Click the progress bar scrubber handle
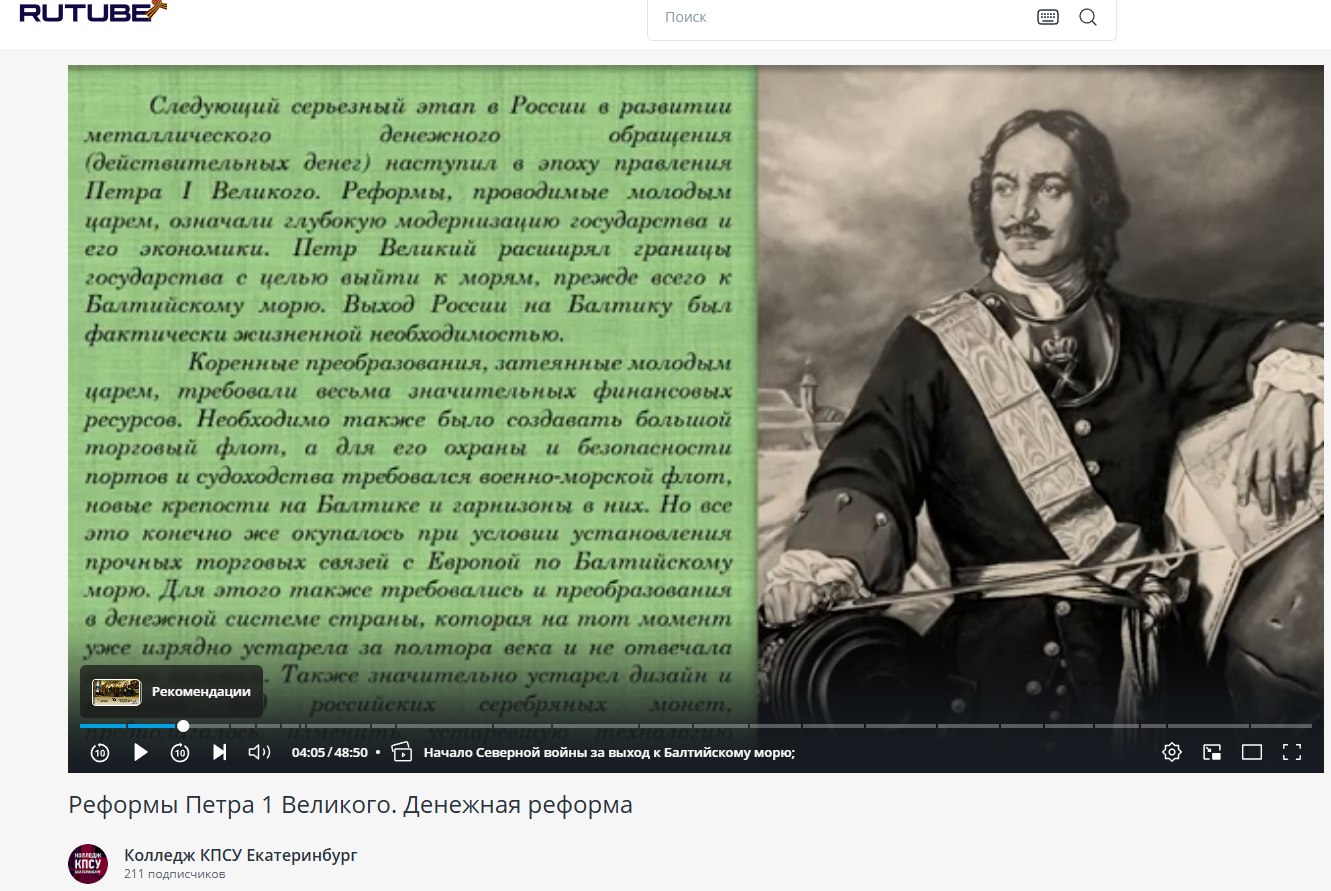The image size is (1331, 891). click(183, 726)
